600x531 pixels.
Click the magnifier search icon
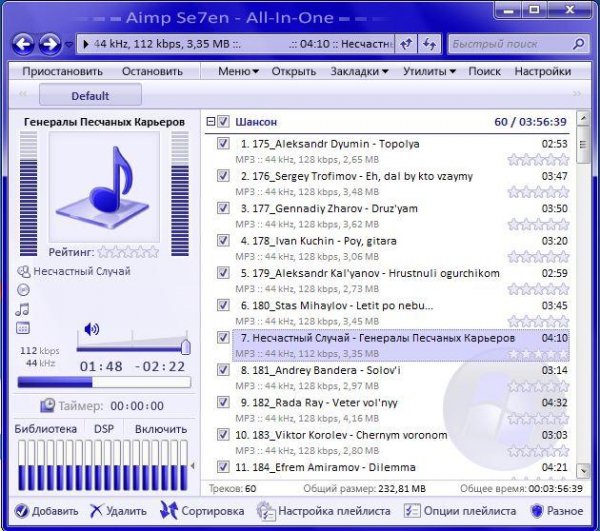click(579, 44)
